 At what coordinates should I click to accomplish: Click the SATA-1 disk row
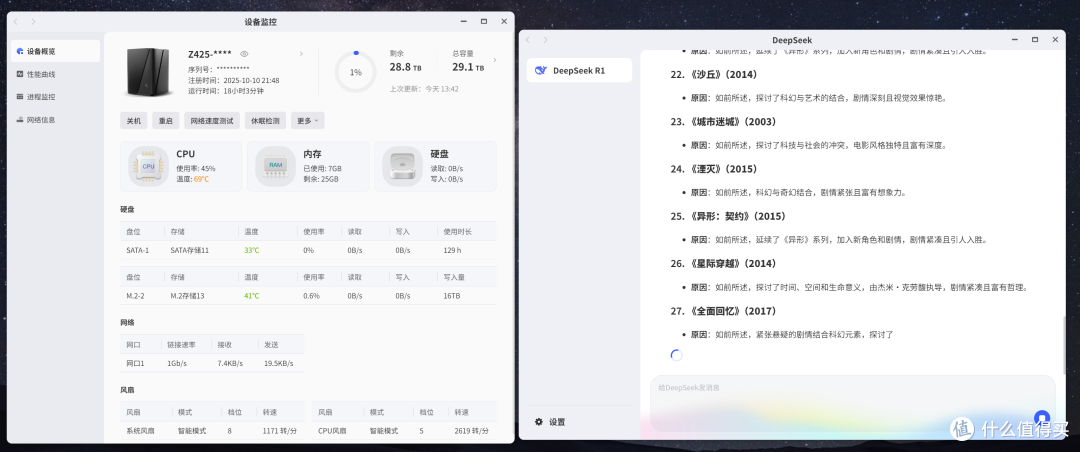(308, 250)
